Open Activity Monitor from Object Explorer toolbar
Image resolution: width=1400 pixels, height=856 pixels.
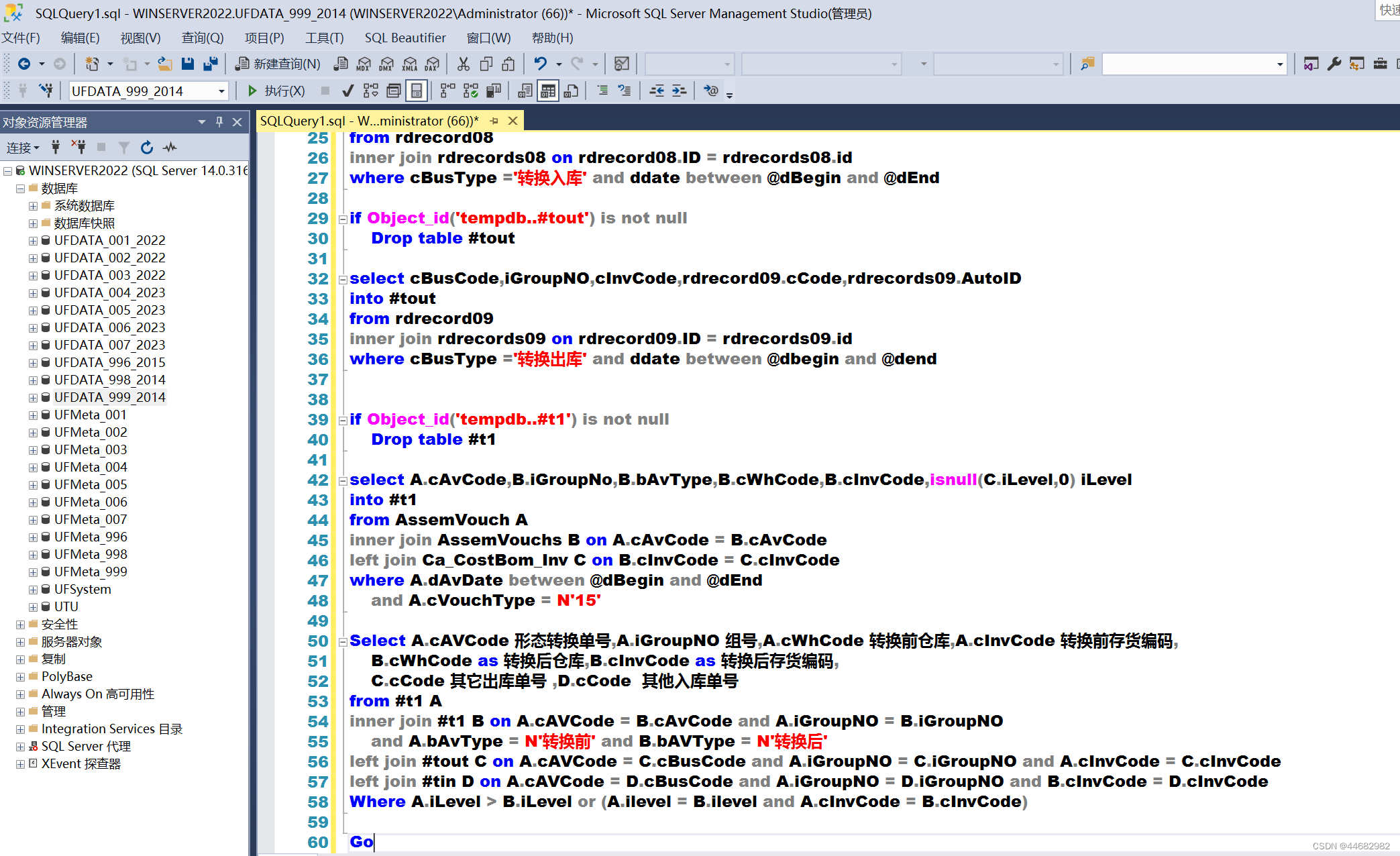coord(170,147)
